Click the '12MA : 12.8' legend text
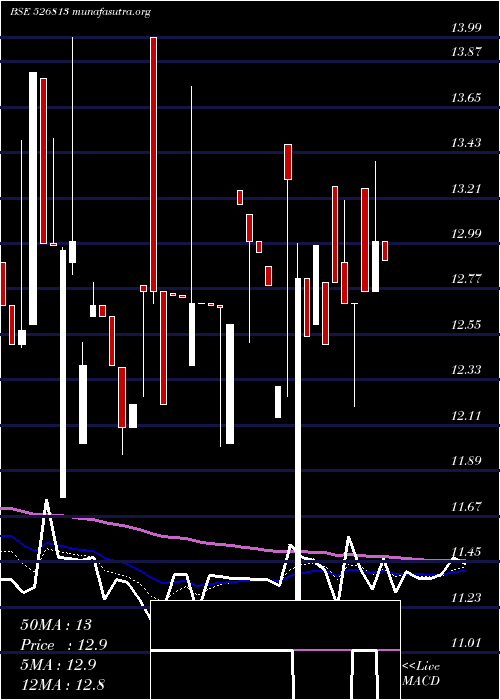This screenshot has width=500, height=700. [63, 684]
